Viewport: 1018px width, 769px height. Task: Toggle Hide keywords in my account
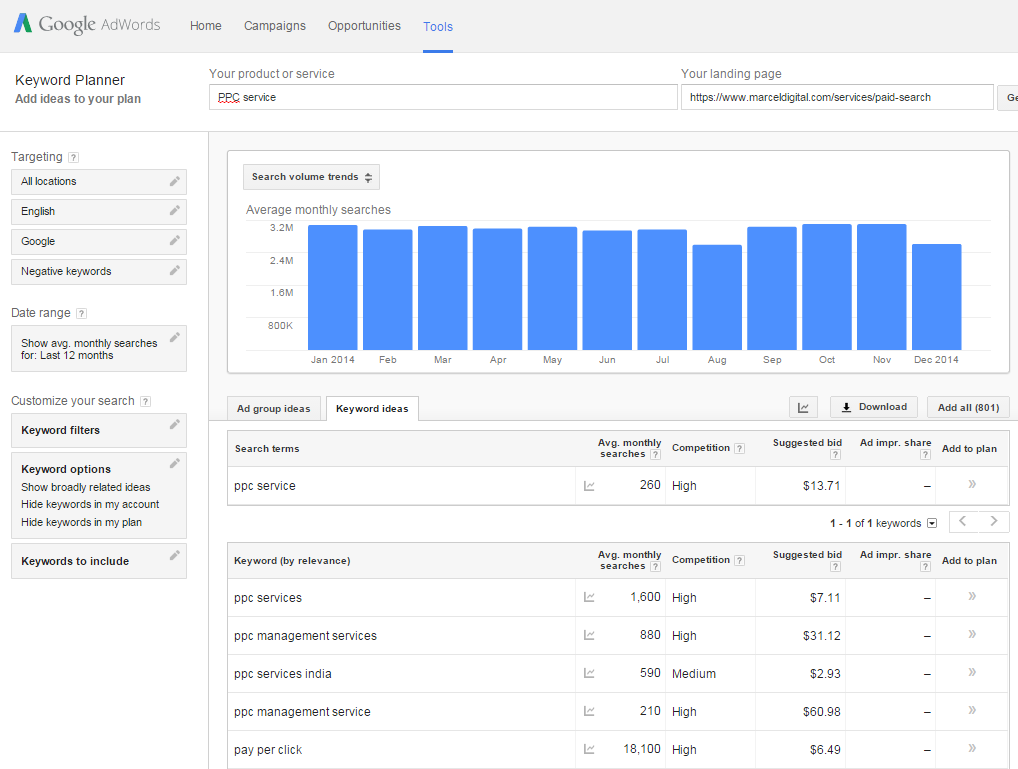[x=90, y=504]
